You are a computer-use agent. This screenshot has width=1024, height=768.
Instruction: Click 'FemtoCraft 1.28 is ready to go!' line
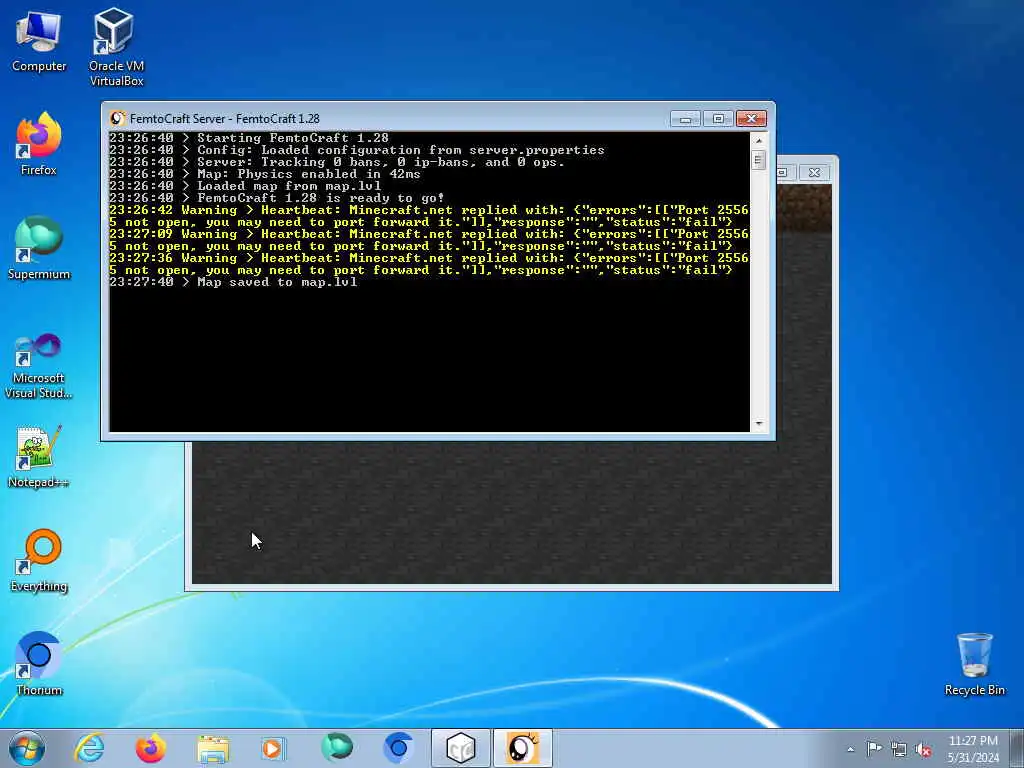277,198
